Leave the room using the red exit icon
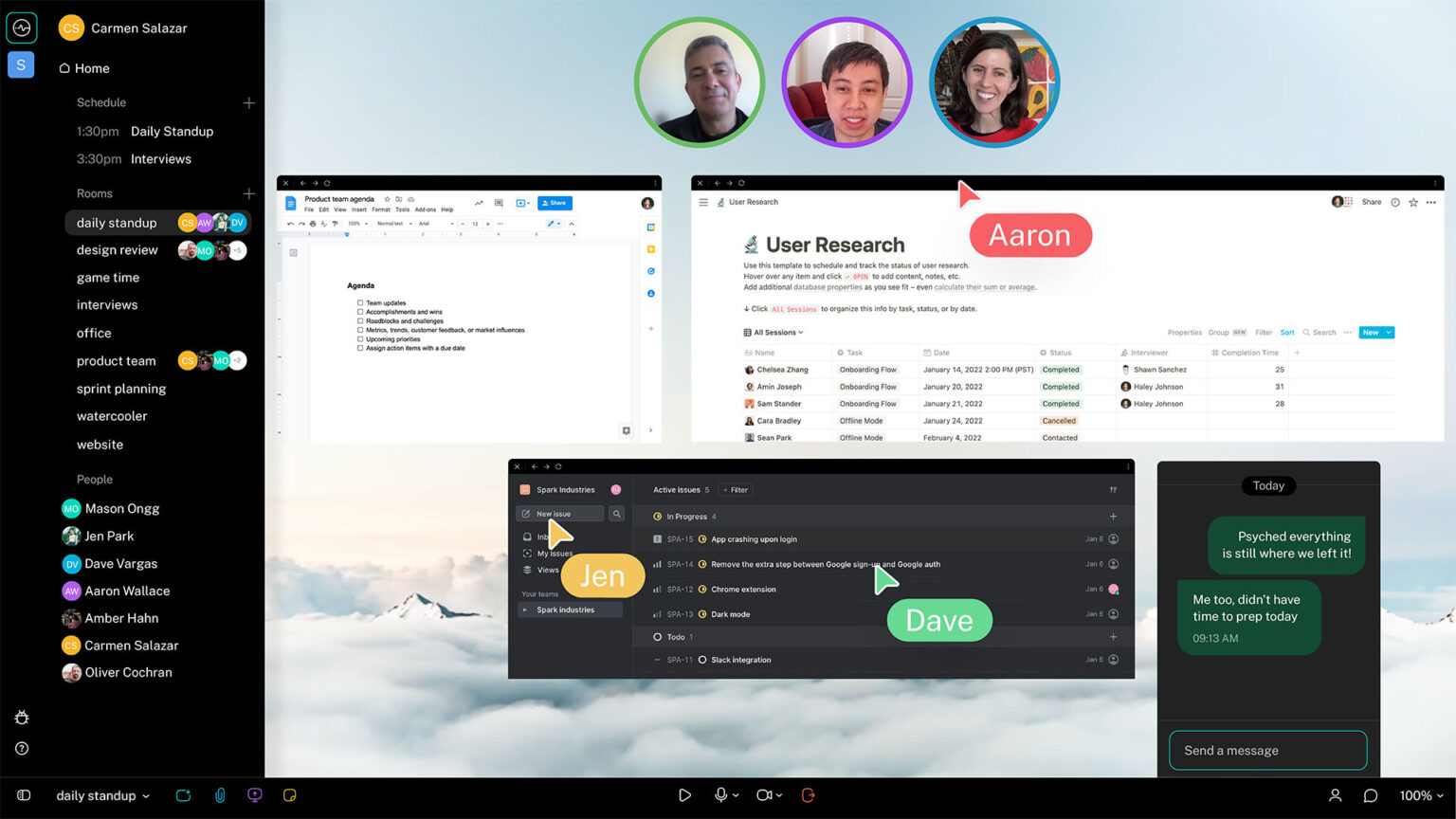The width and height of the screenshot is (1456, 819). click(807, 794)
